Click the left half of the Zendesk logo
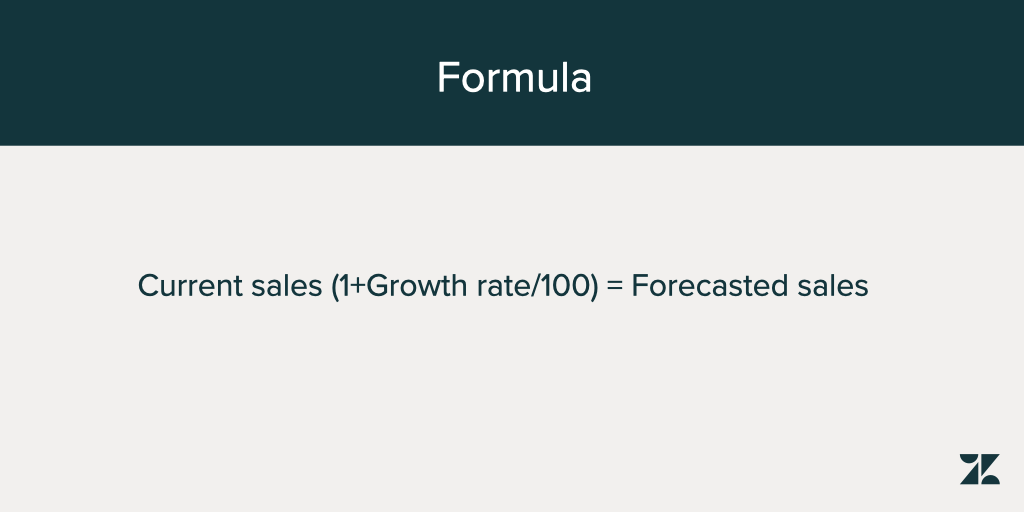The height and width of the screenshot is (512, 1024). tap(969, 469)
